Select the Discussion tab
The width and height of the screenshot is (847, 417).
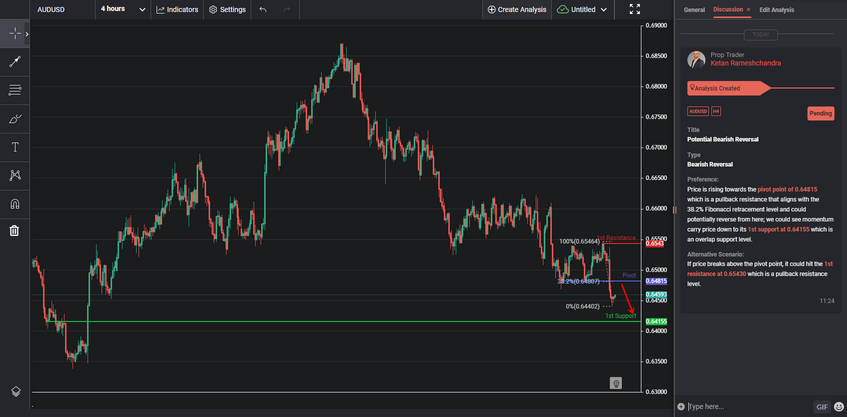(x=728, y=10)
